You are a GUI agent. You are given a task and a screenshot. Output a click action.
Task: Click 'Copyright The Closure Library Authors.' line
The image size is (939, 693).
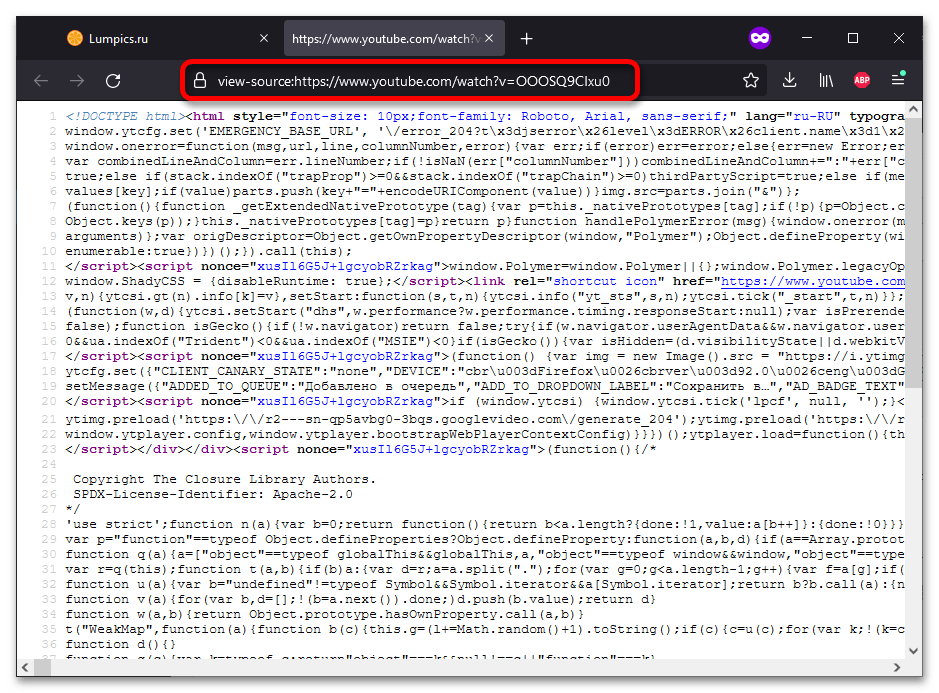pos(225,479)
